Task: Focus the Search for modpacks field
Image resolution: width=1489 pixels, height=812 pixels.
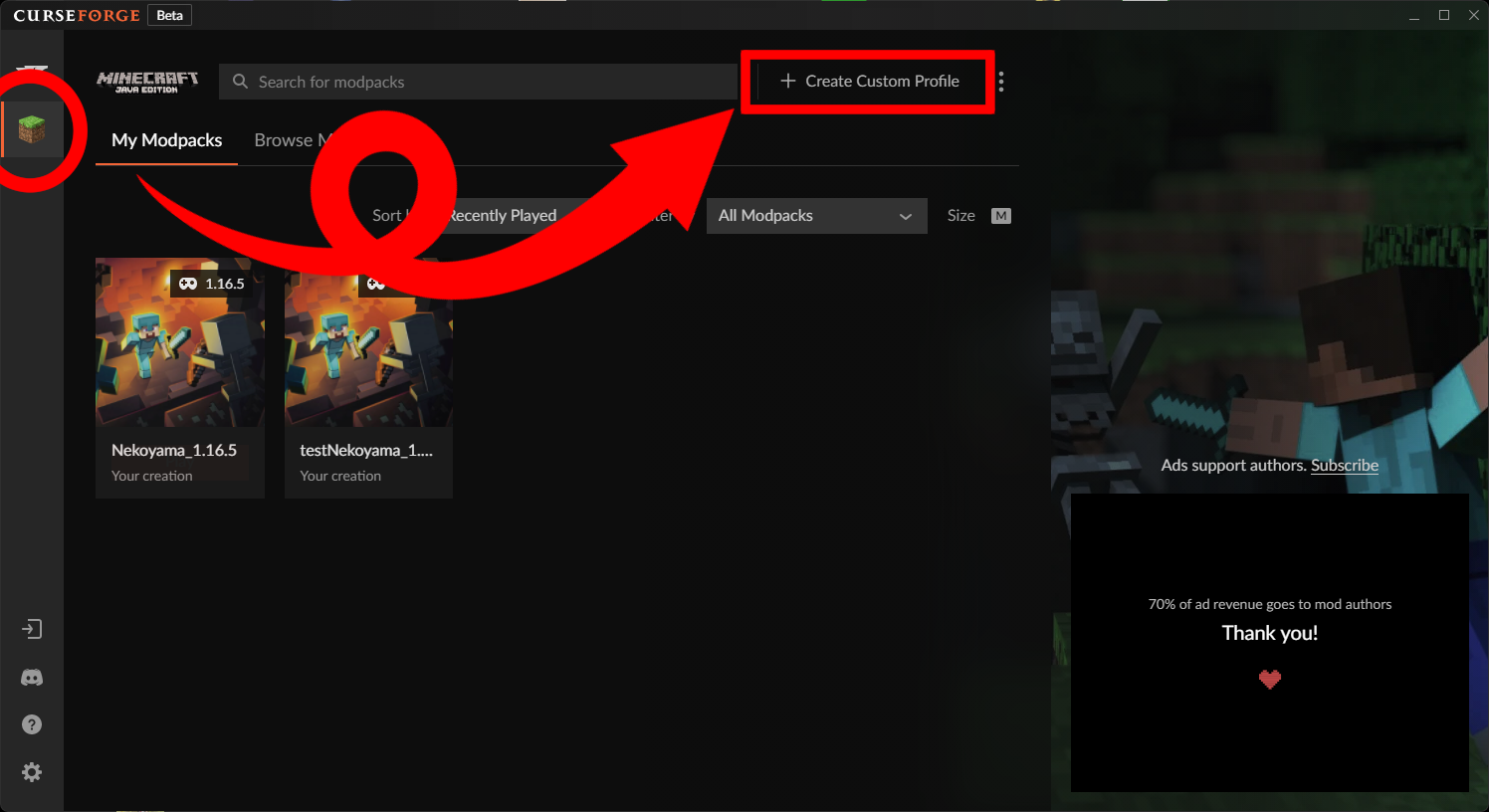Action: (478, 82)
